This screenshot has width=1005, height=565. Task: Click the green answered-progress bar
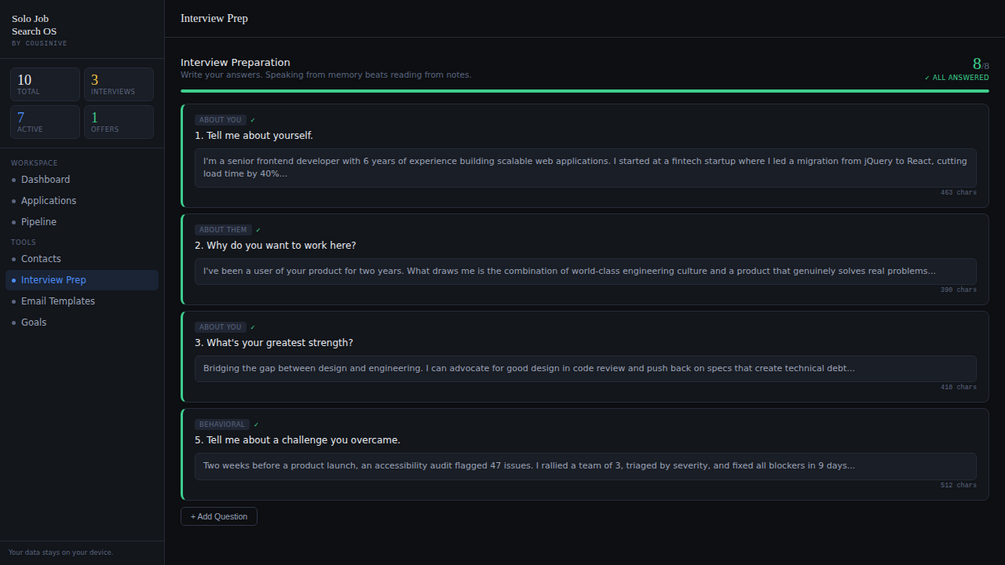pyautogui.click(x=584, y=91)
